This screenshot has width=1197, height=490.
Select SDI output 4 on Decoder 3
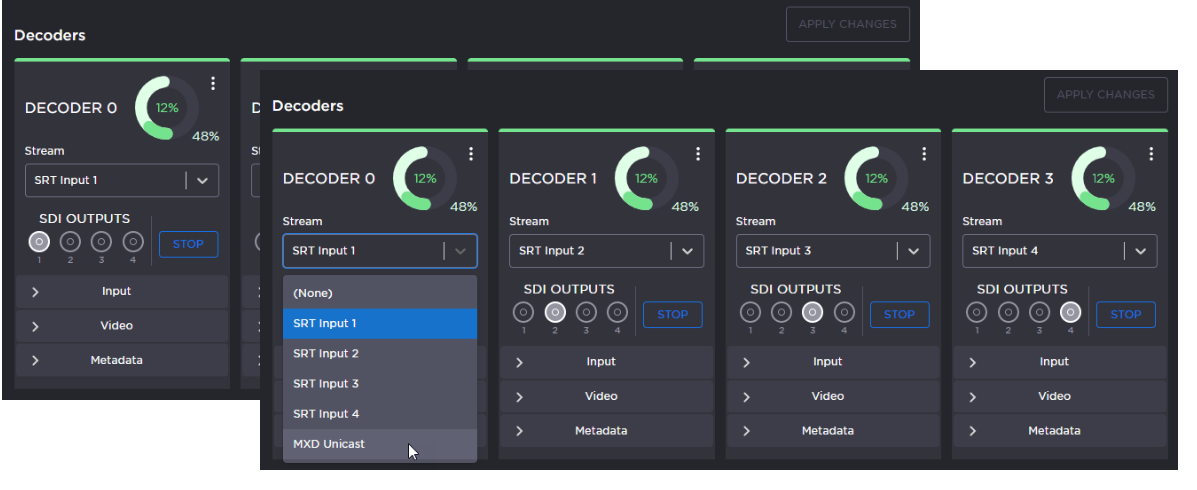pos(1070,312)
